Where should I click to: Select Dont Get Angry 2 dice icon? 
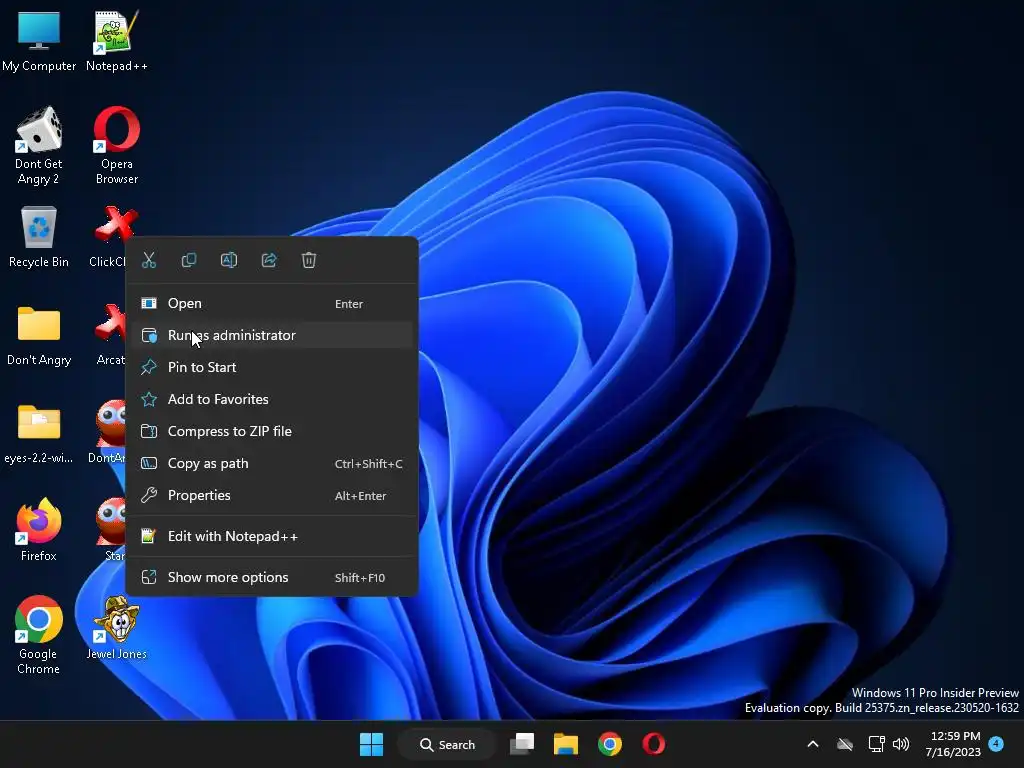[x=39, y=146]
